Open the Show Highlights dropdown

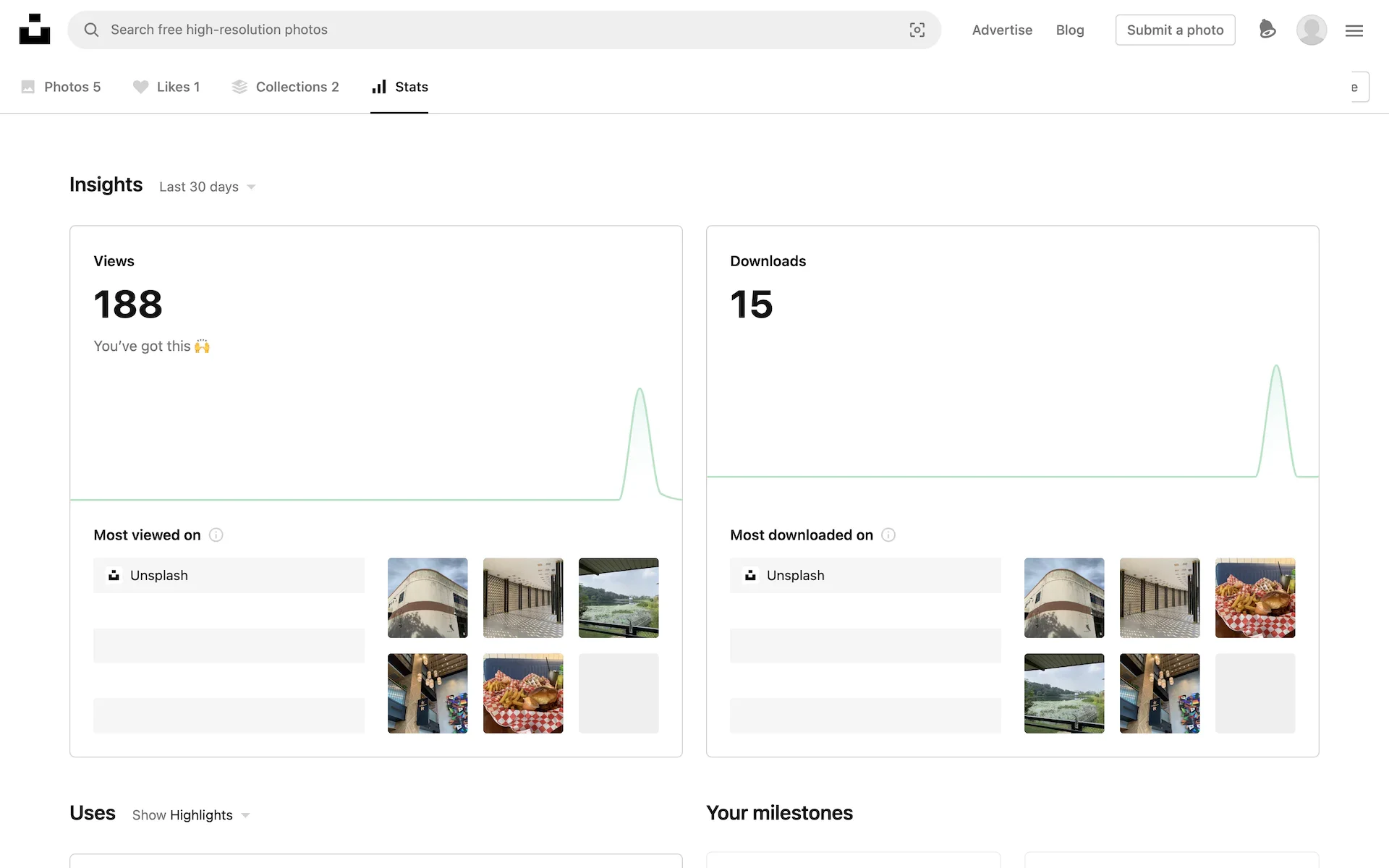pyautogui.click(x=191, y=815)
